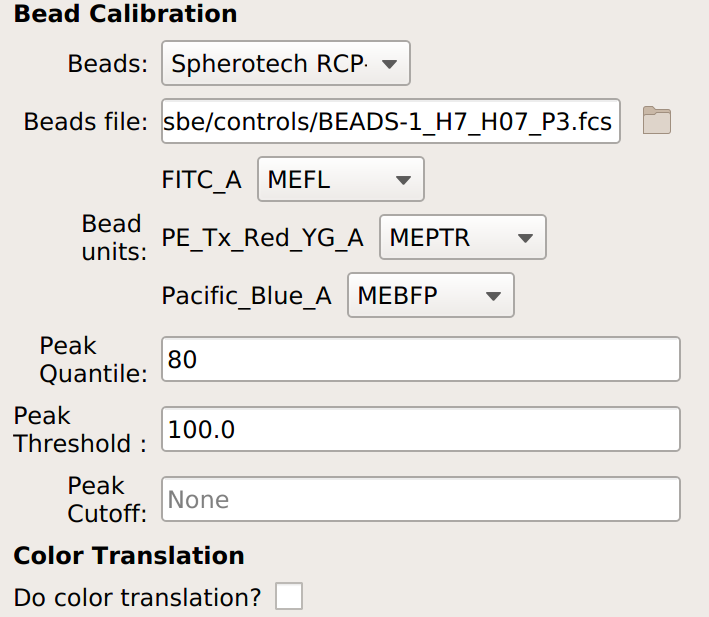Expand the Pacific_Blue_A MEBFP units dropdown
709x617 pixels.
click(x=431, y=295)
